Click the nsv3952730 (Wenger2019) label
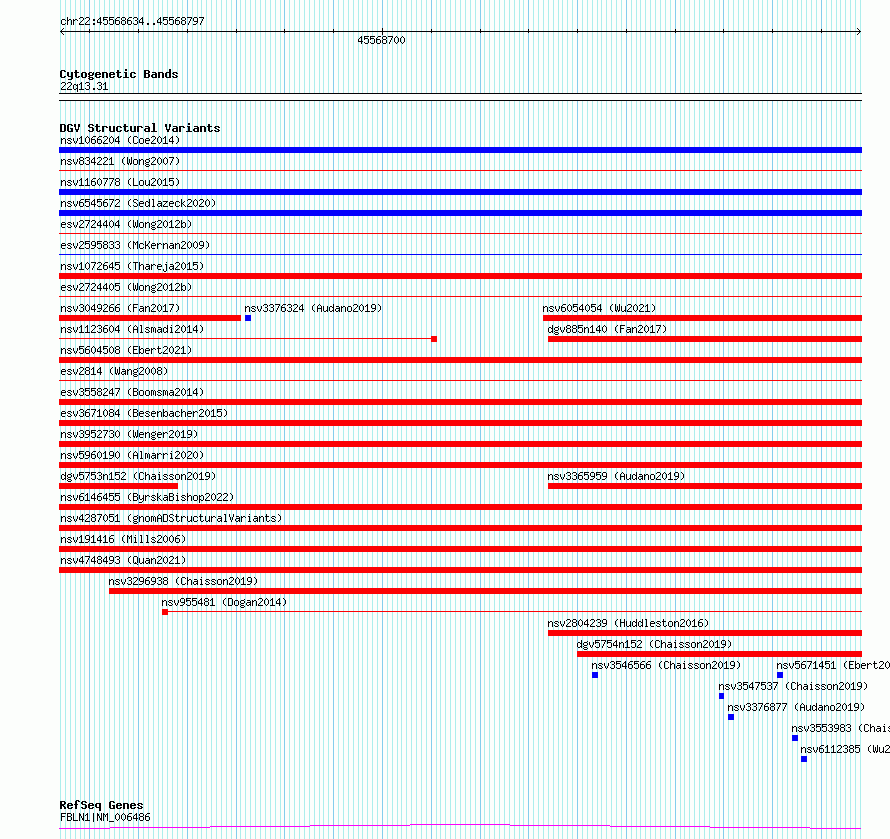890x839 pixels. [x=129, y=434]
